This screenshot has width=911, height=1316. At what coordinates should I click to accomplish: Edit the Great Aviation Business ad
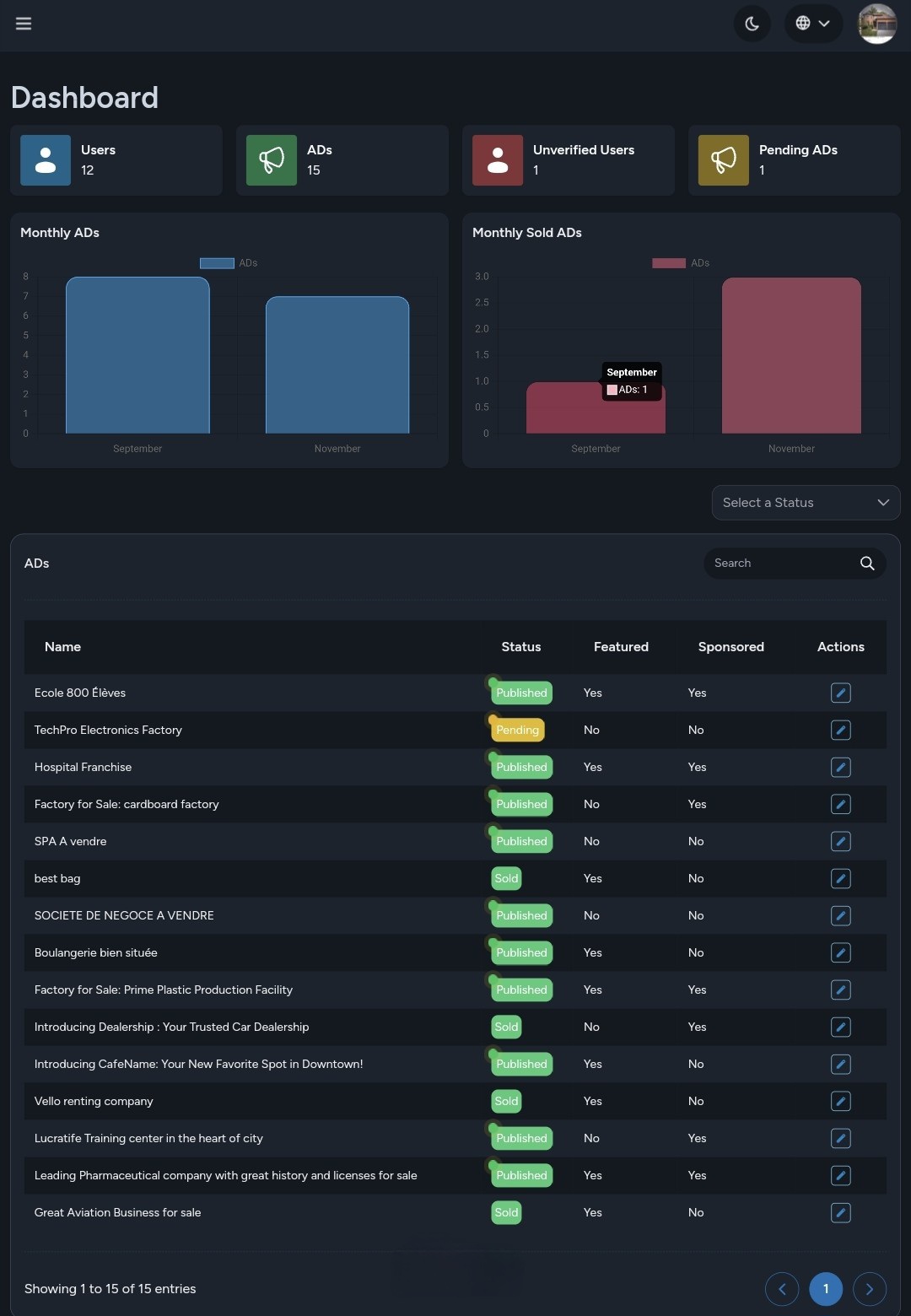[x=840, y=1213]
